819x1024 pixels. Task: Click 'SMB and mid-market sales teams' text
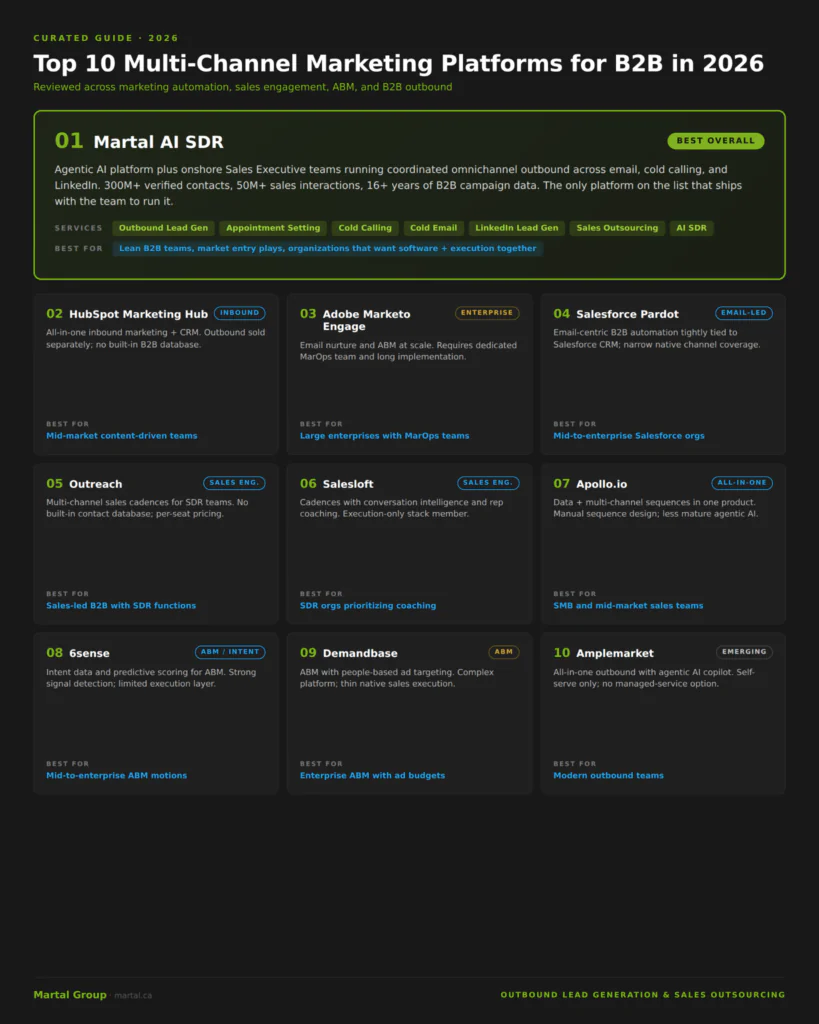tap(628, 605)
